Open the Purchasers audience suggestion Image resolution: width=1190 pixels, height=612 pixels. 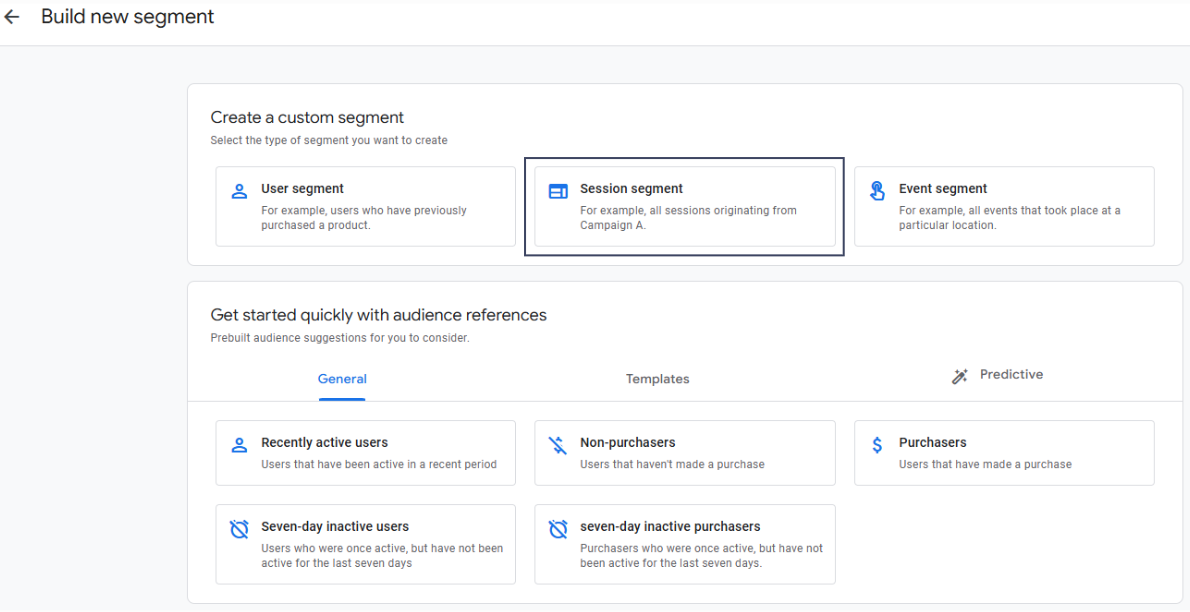pos(1004,453)
